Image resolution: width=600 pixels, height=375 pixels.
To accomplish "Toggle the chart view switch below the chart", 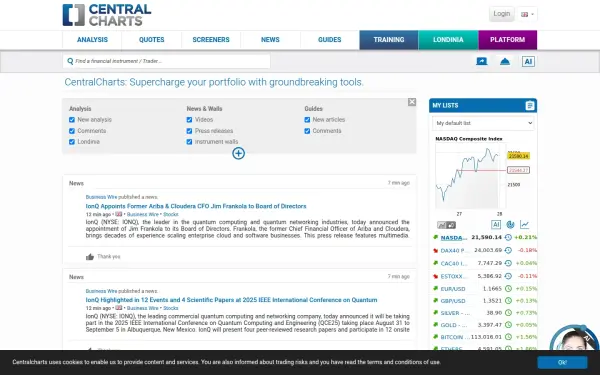I will point(446,225).
